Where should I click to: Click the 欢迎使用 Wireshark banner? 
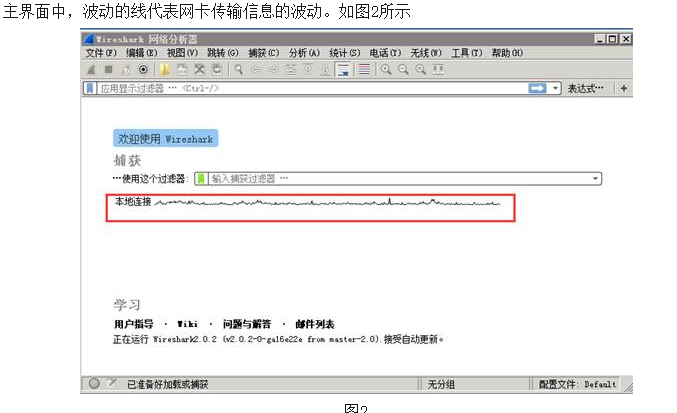(165, 139)
